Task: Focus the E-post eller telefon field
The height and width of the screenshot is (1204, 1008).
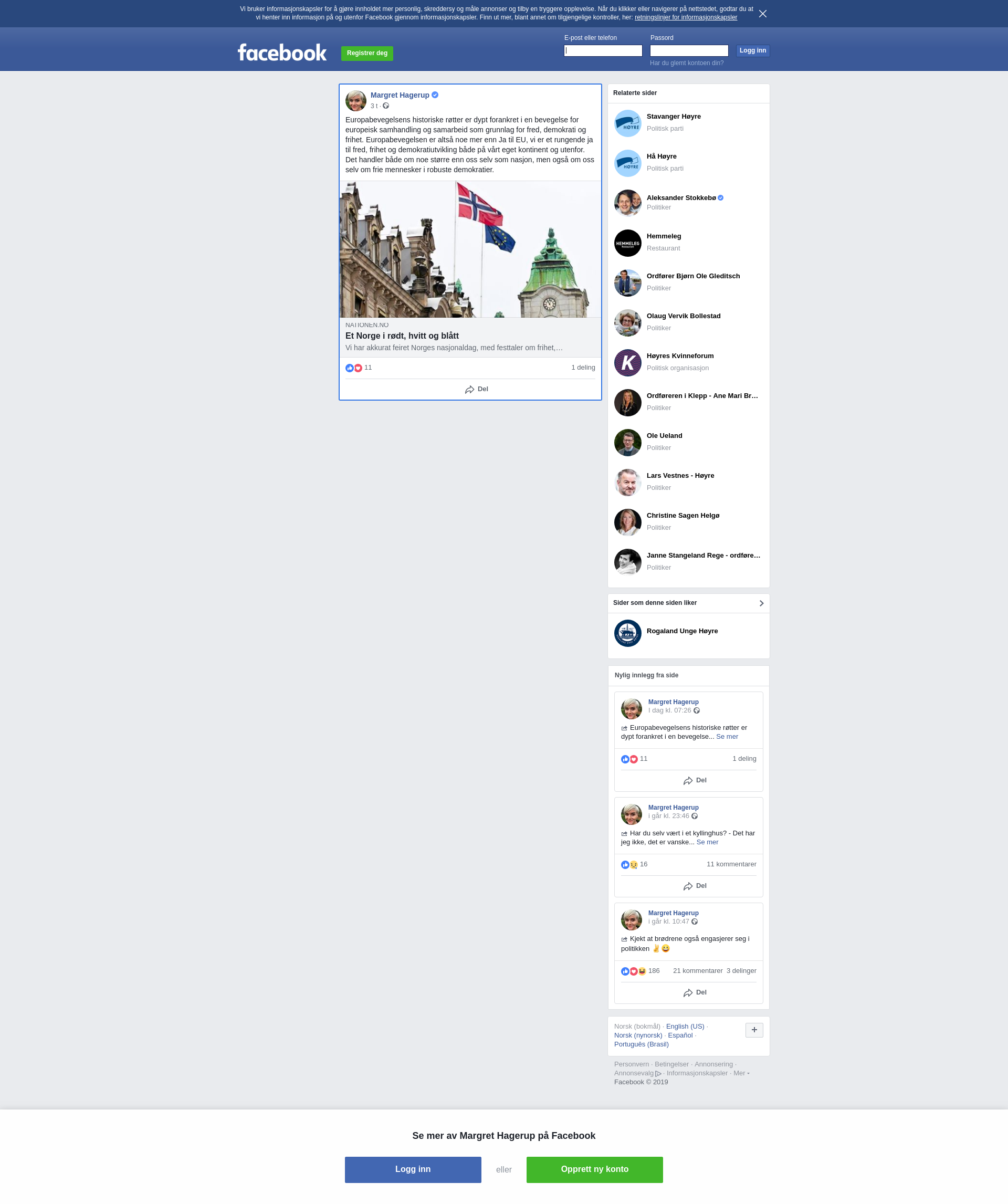Action: [x=603, y=51]
